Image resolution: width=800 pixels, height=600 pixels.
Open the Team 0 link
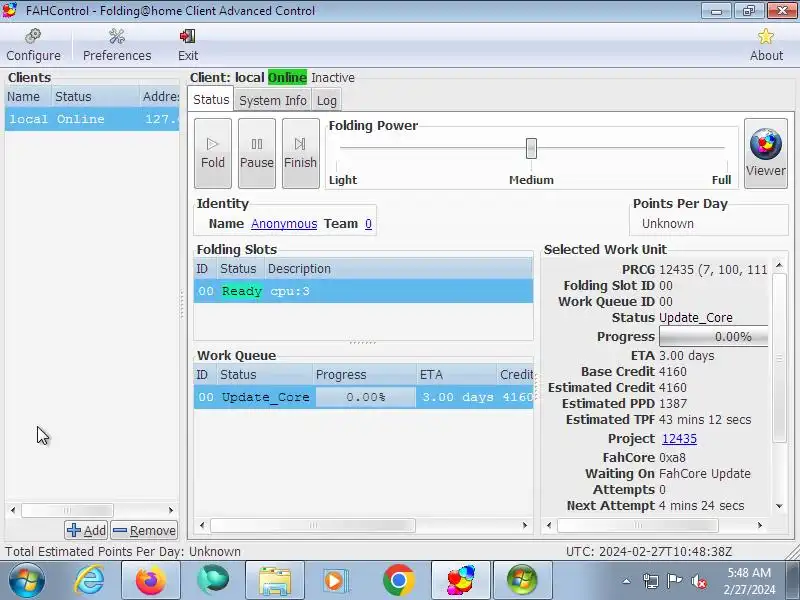click(368, 223)
